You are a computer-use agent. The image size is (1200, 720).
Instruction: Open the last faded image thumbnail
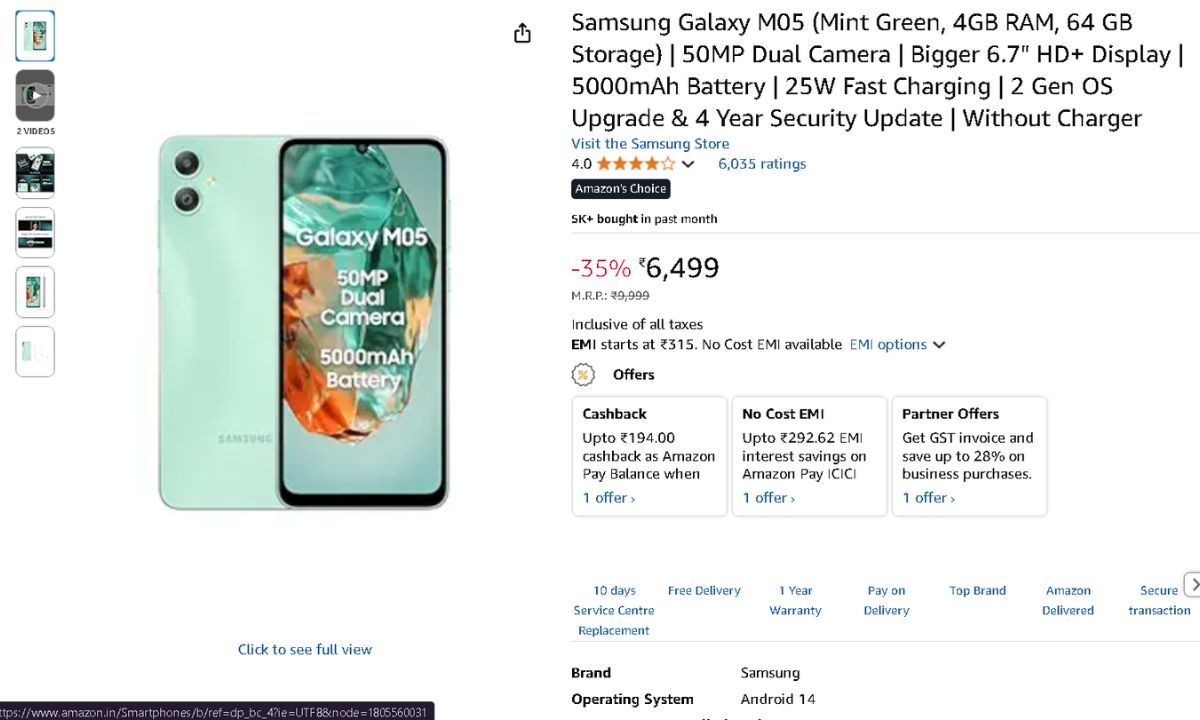click(35, 352)
